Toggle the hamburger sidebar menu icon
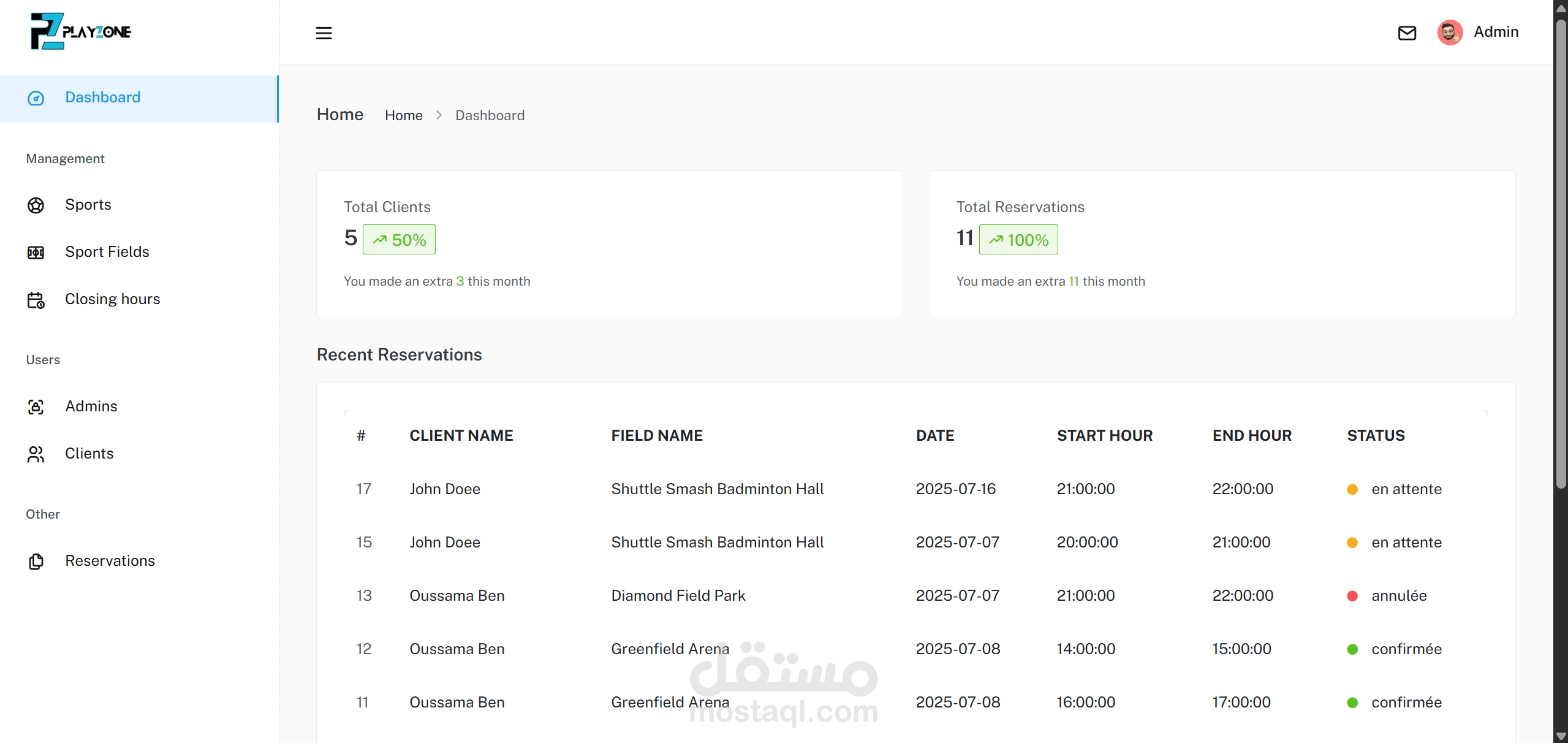1568x743 pixels. (x=324, y=33)
